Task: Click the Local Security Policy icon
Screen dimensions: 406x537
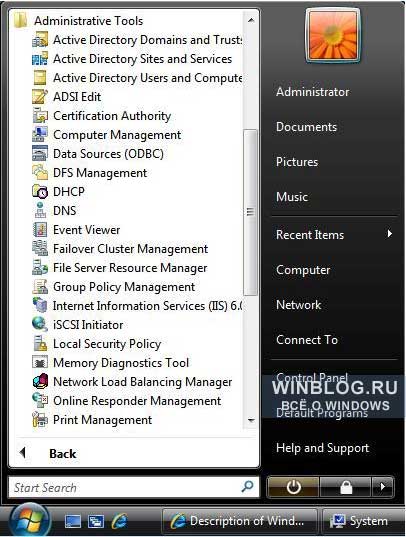Action: click(40, 344)
